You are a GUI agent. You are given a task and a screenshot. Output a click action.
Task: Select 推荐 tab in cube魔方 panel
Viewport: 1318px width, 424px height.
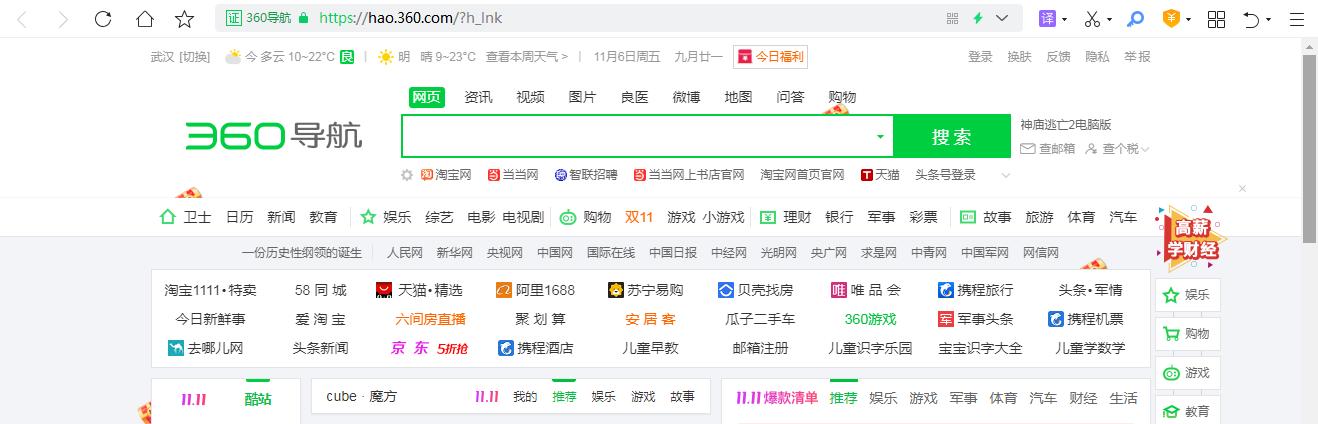[x=564, y=397]
